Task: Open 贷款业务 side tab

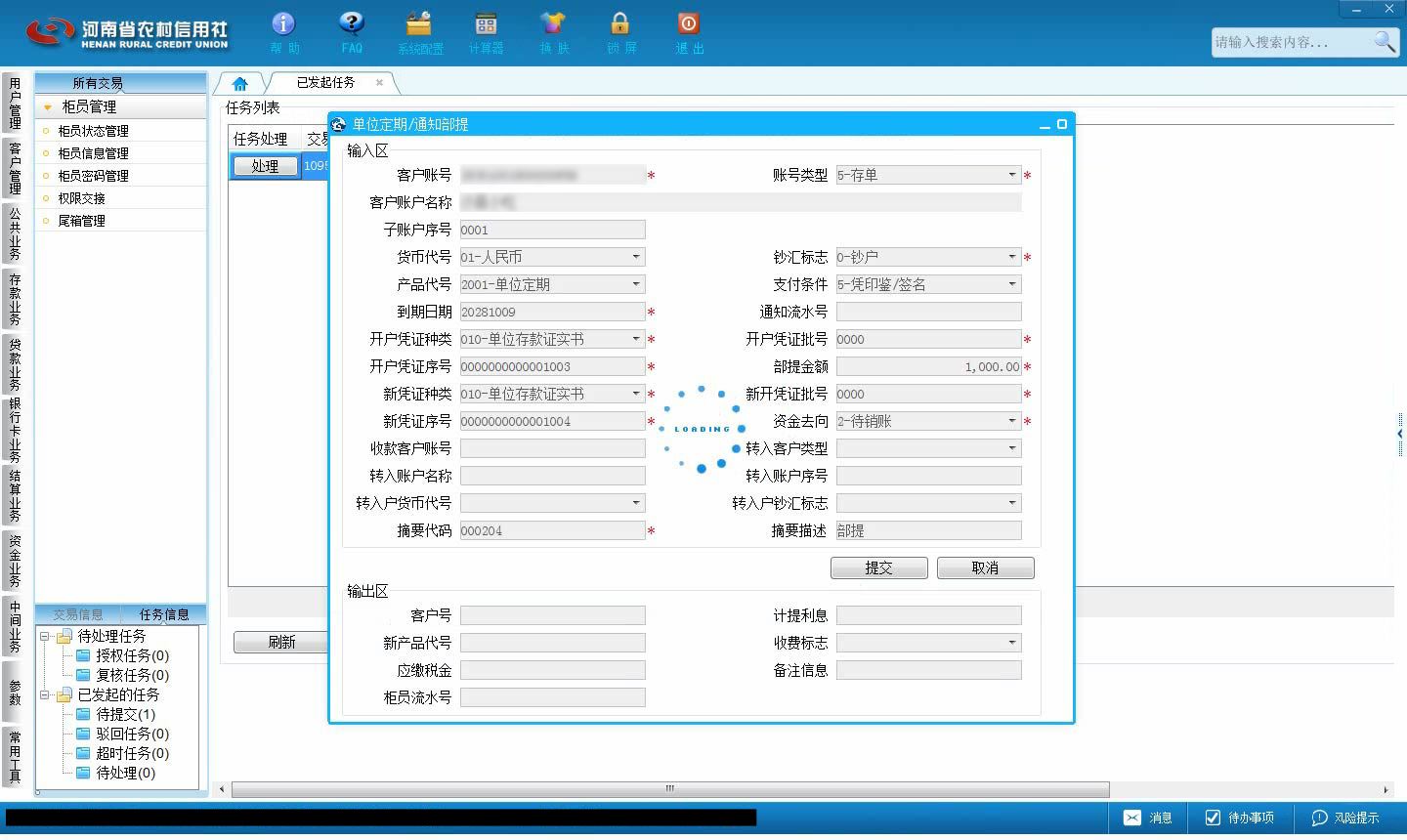Action: 15,364
